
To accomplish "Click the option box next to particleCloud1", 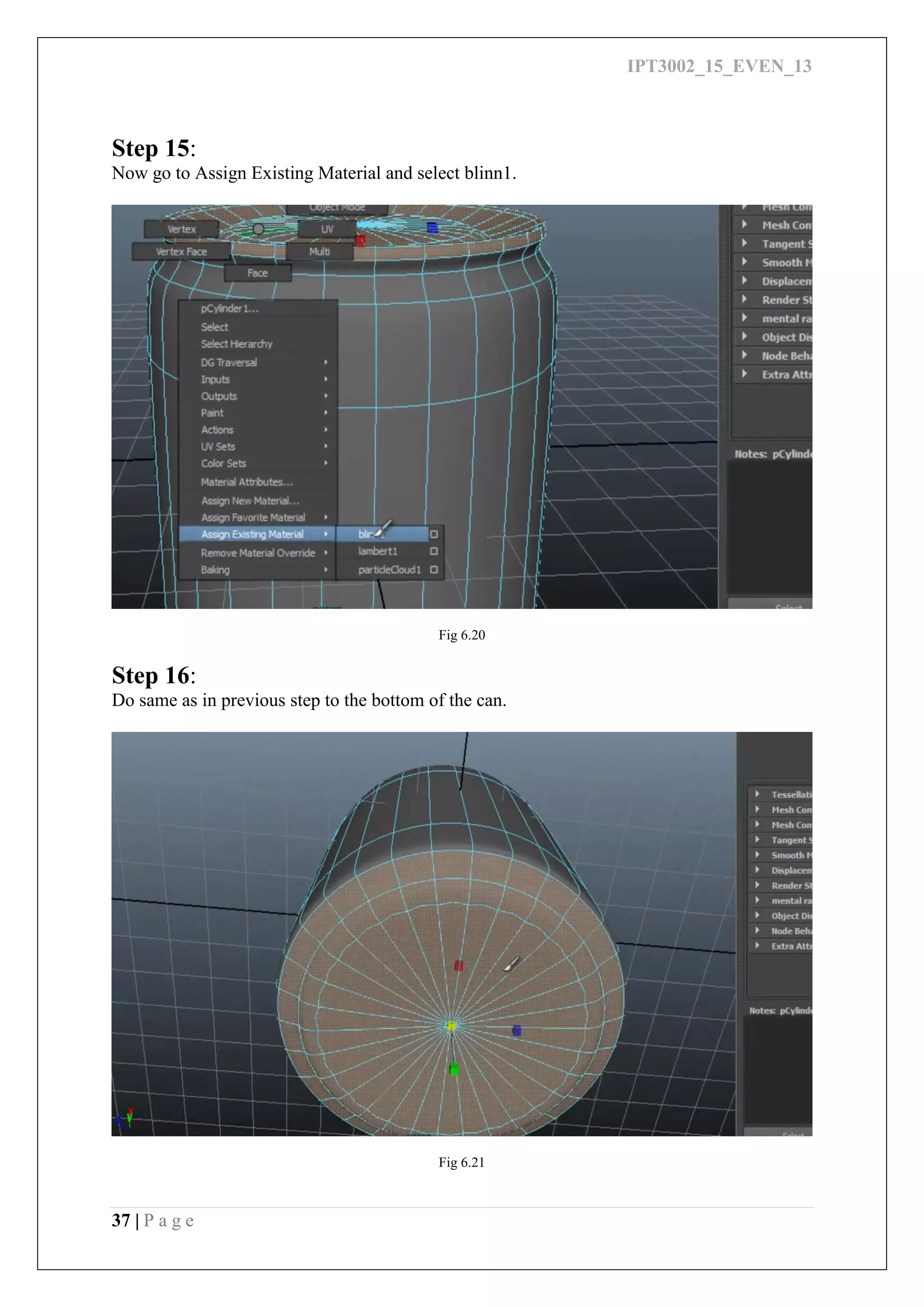I will 434,570.
